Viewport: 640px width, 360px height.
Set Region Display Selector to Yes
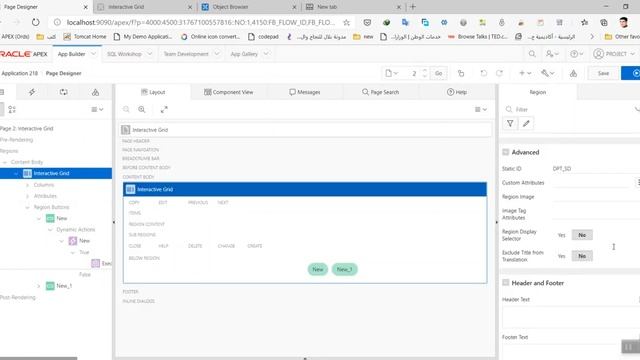coord(562,235)
